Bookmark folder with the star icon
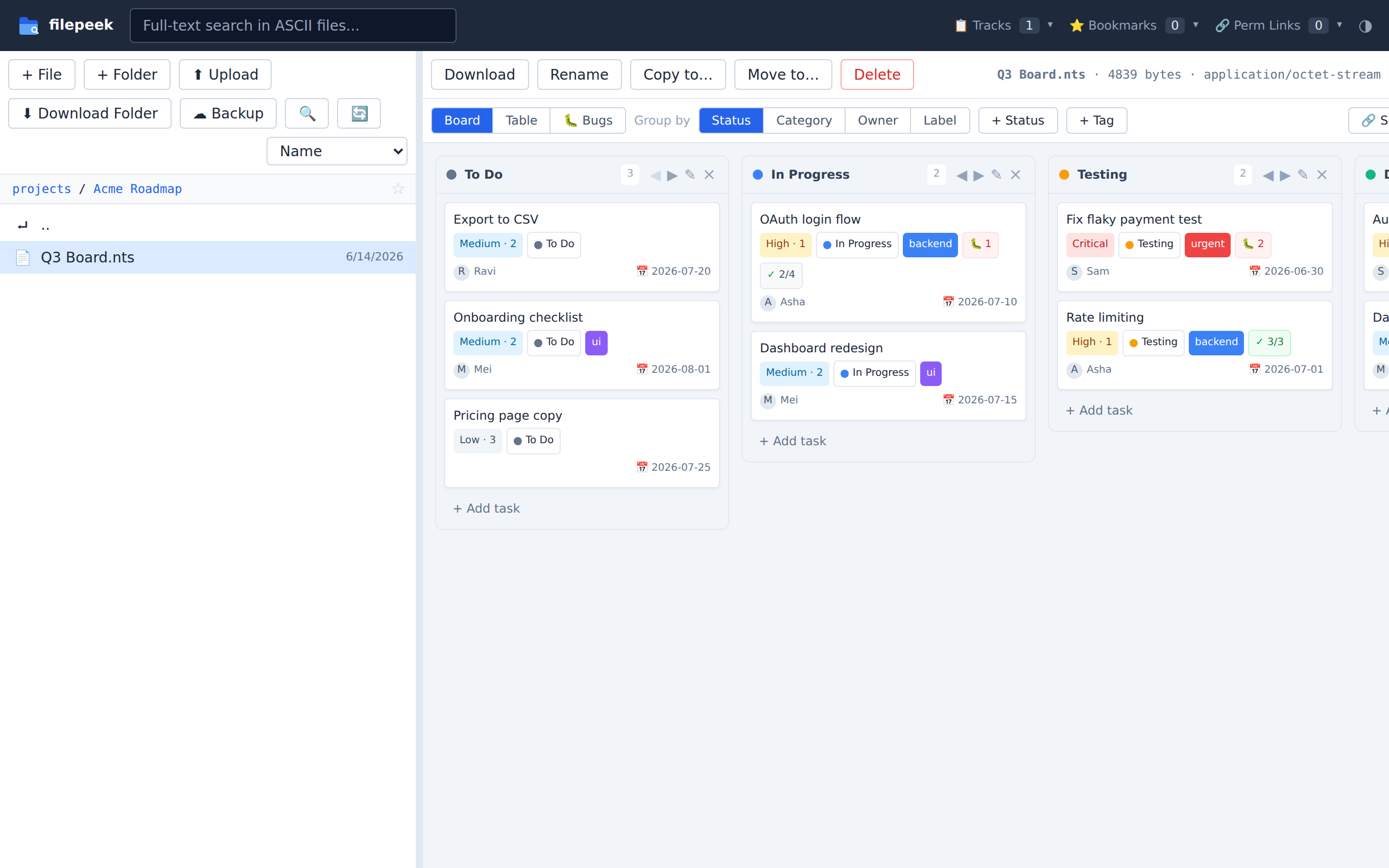 click(x=398, y=189)
